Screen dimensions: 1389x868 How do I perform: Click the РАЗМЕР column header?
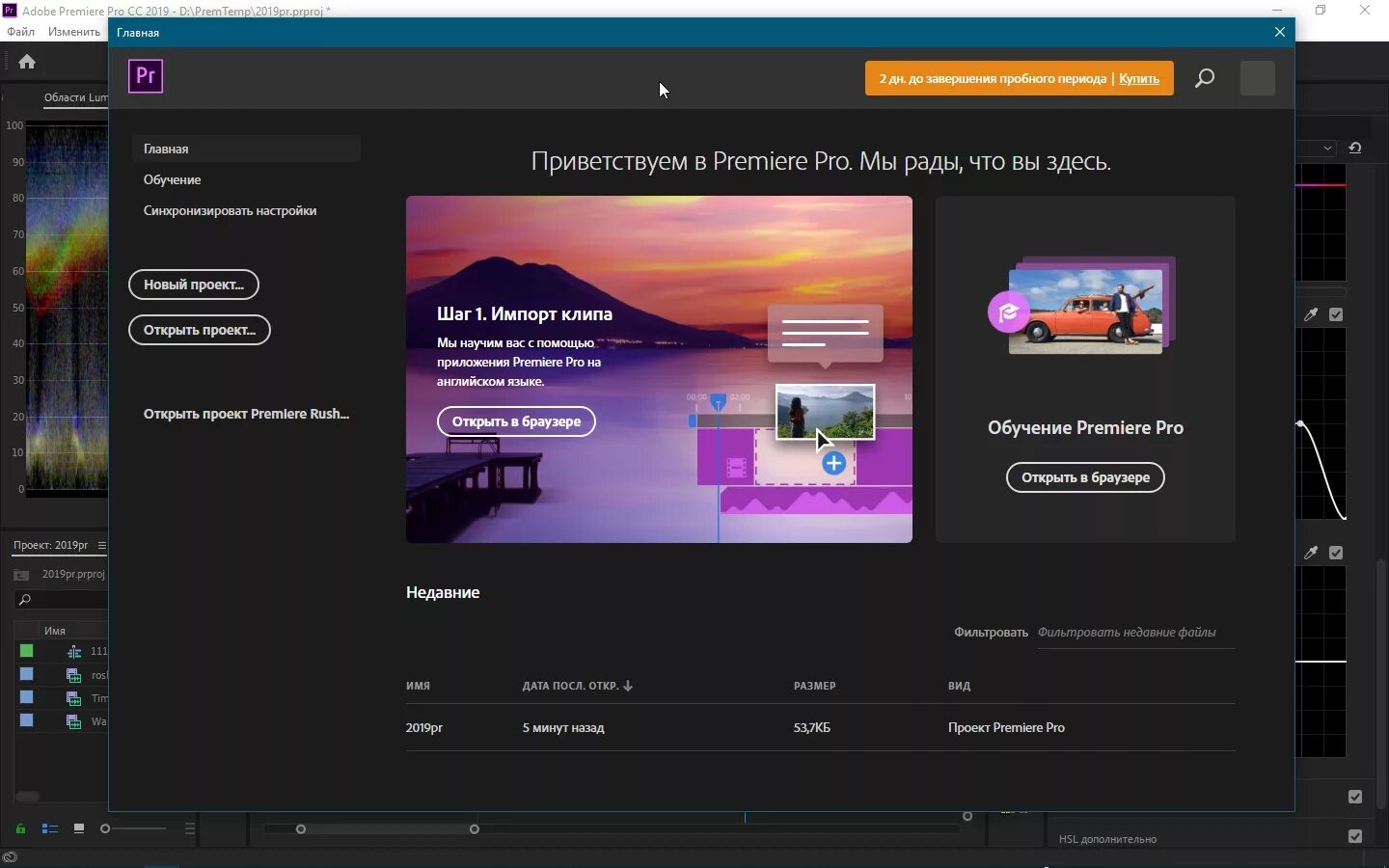coord(815,686)
